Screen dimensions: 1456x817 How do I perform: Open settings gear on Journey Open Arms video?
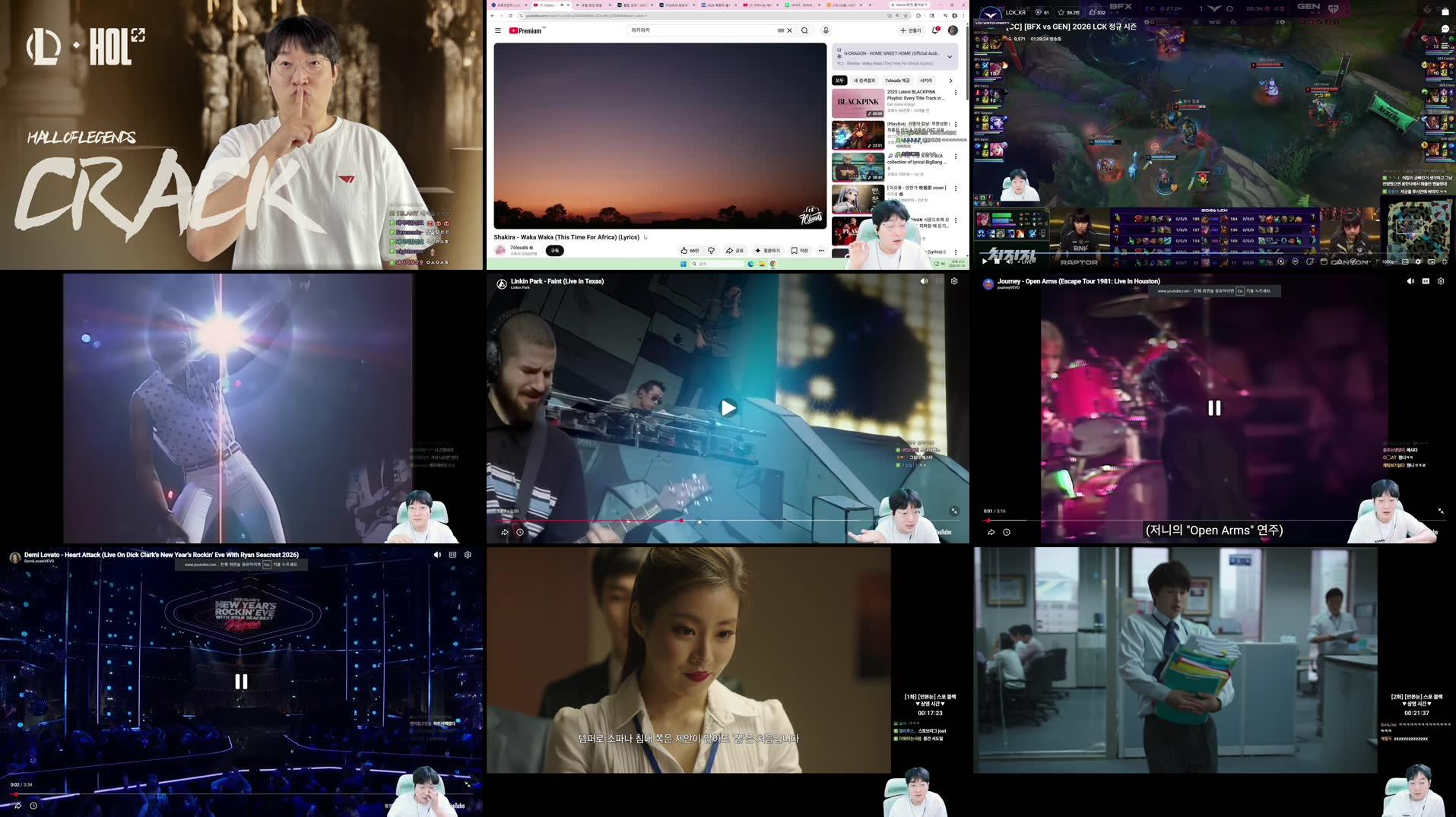[x=1441, y=281]
